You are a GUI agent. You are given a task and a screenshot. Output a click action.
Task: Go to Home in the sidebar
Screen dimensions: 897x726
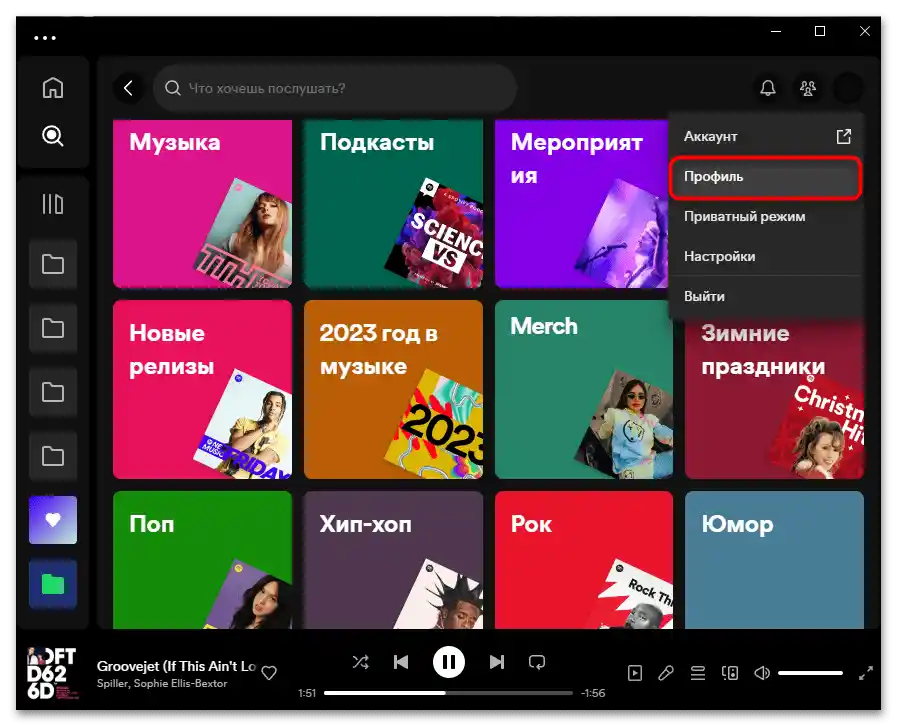pos(53,87)
